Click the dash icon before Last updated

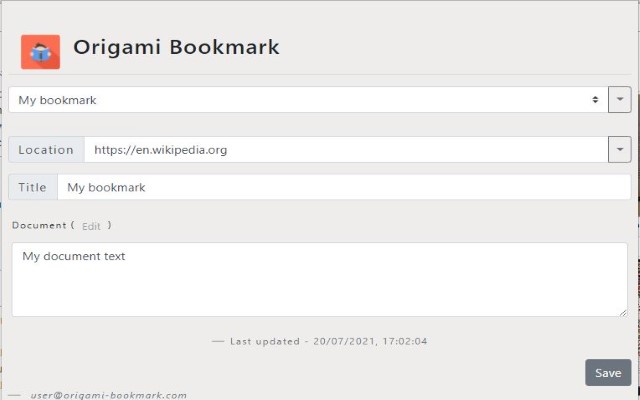[x=218, y=341]
